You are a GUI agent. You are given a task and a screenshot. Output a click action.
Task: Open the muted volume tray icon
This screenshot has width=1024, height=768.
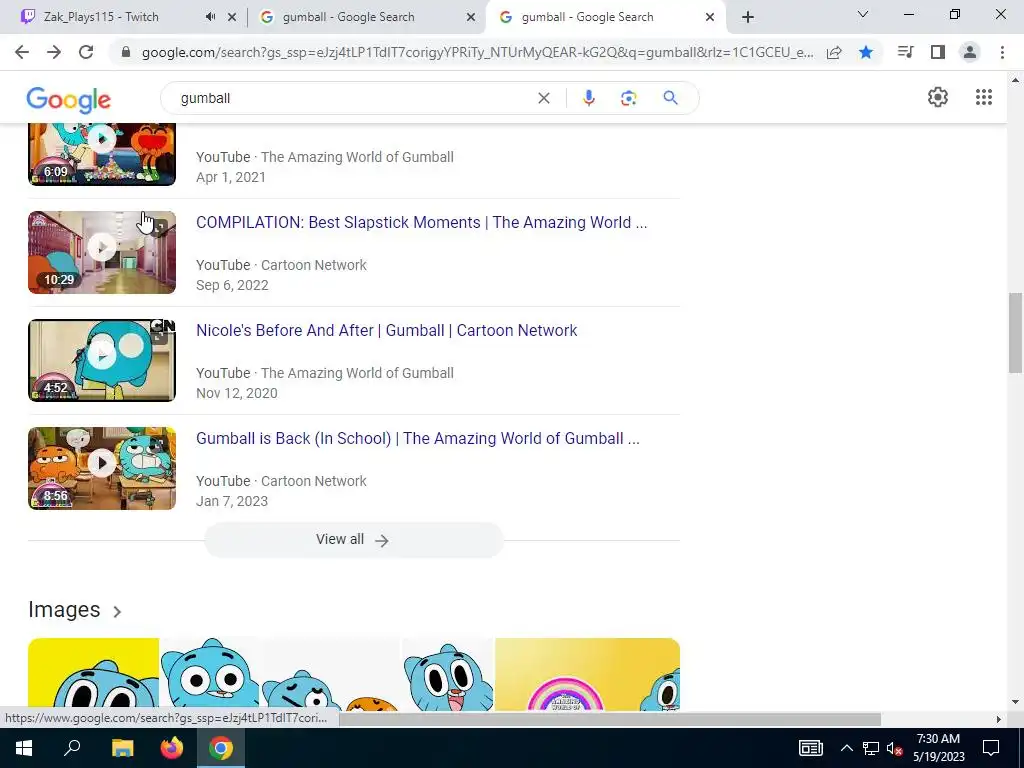click(x=894, y=748)
